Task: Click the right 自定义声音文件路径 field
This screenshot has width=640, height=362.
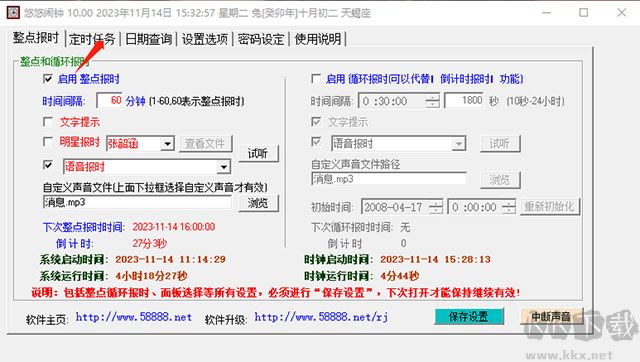Action: point(389,179)
